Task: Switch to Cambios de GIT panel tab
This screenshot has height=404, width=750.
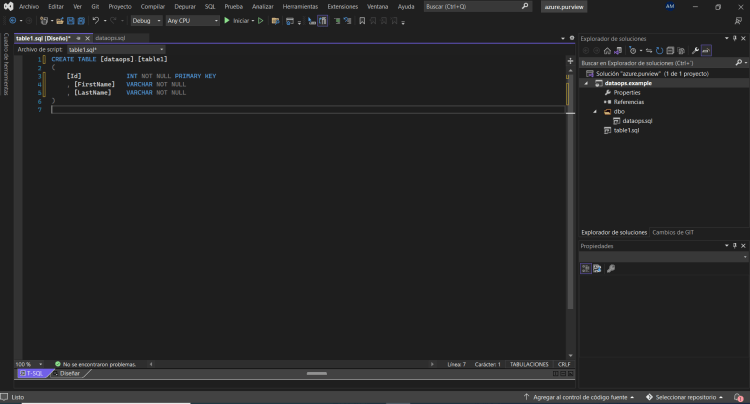Action: tap(673, 232)
